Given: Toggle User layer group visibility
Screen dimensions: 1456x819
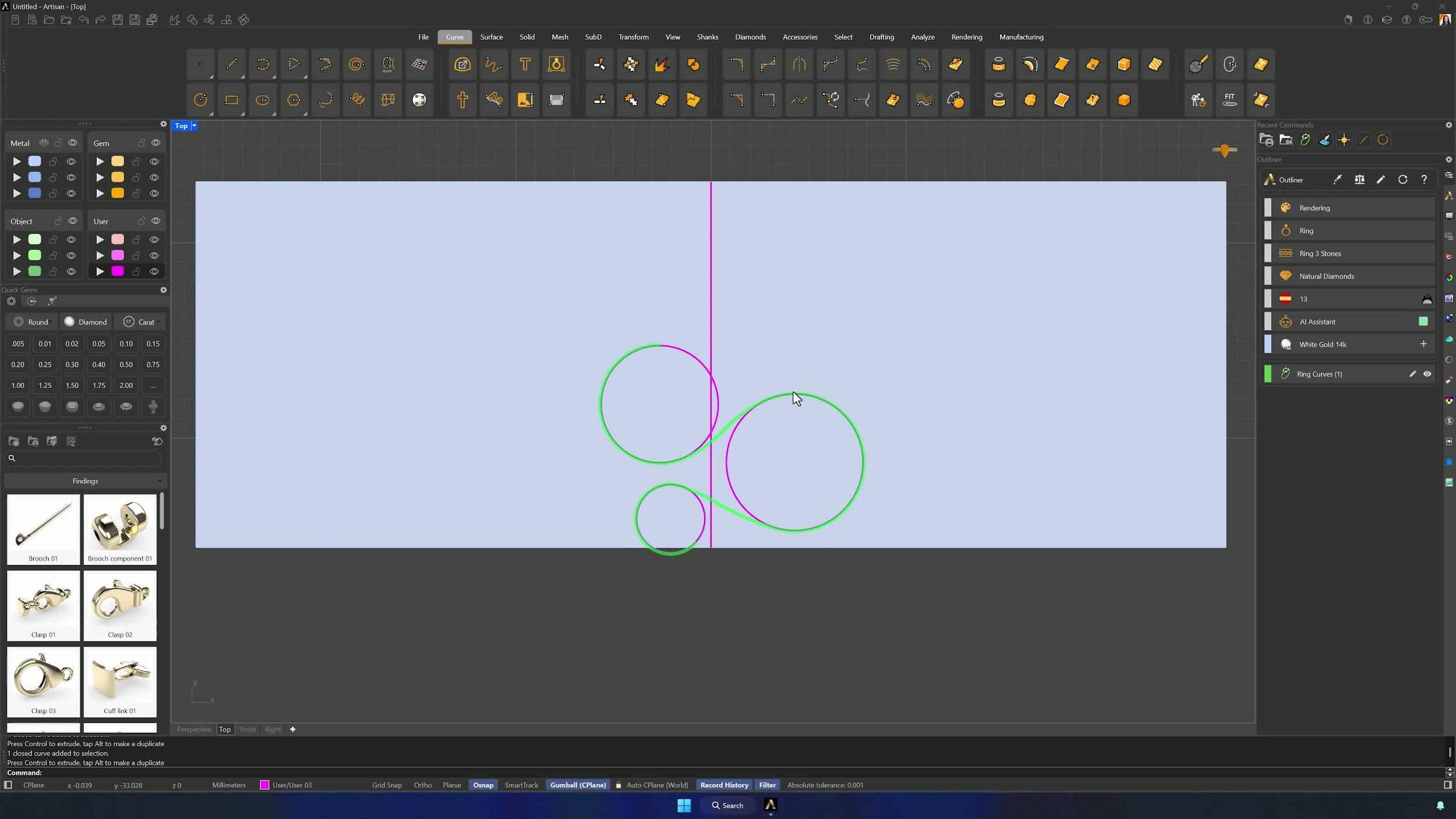Looking at the screenshot, I should coord(156,221).
